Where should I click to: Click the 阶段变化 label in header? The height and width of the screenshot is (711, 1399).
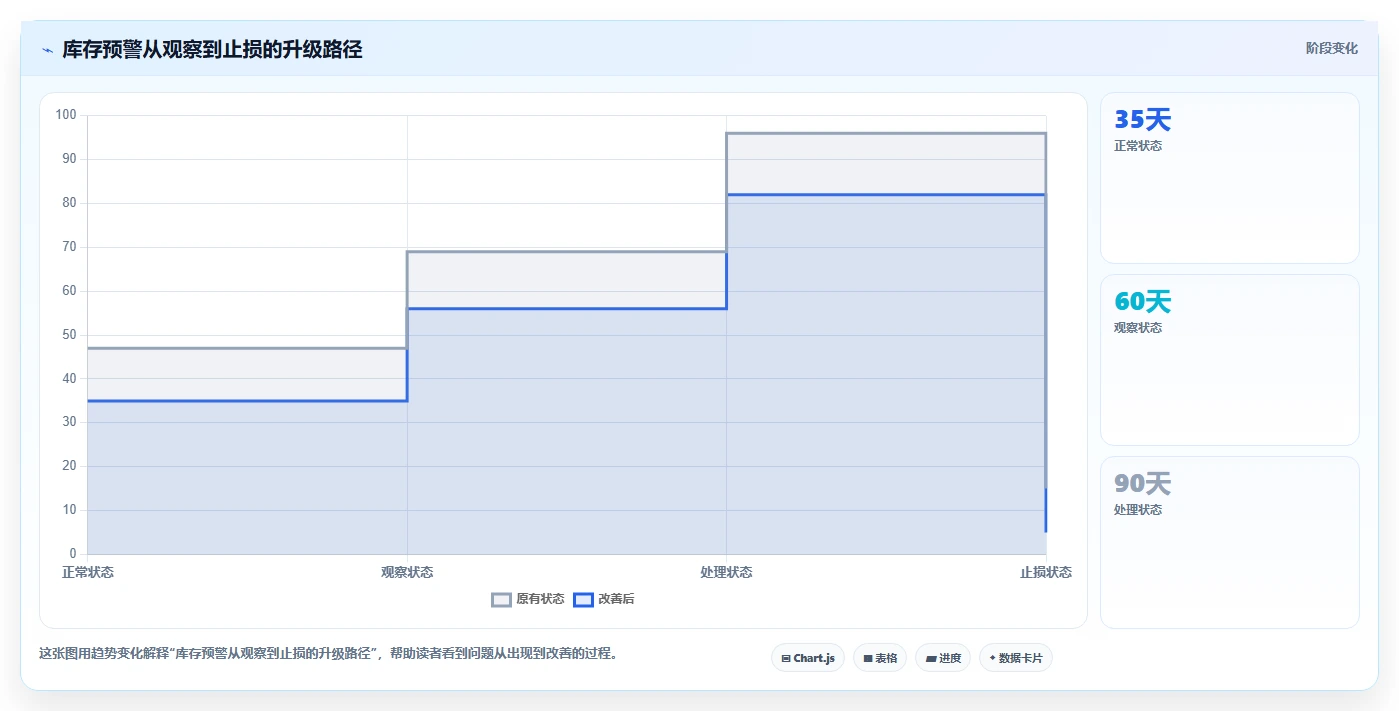click(x=1332, y=48)
